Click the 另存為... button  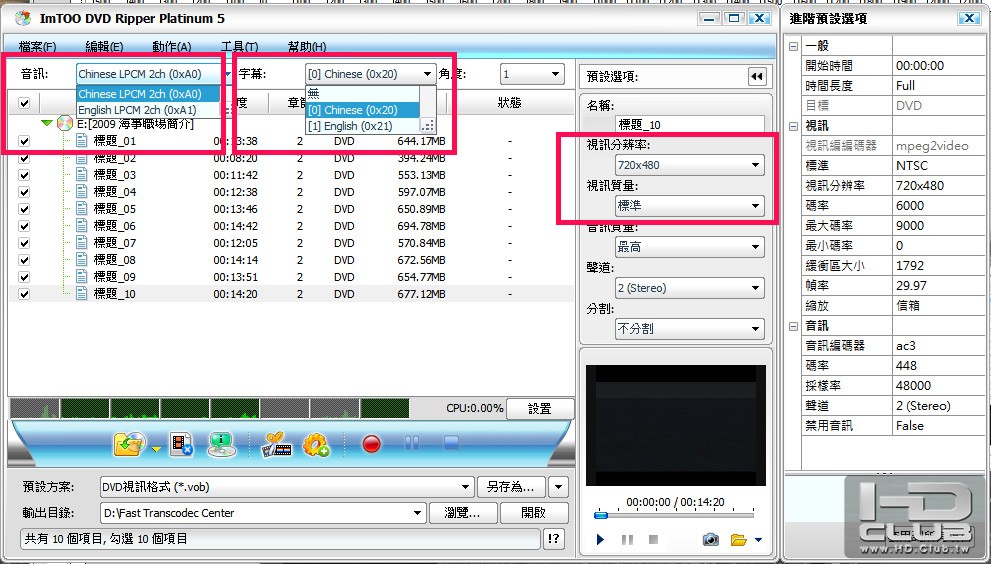(510, 487)
